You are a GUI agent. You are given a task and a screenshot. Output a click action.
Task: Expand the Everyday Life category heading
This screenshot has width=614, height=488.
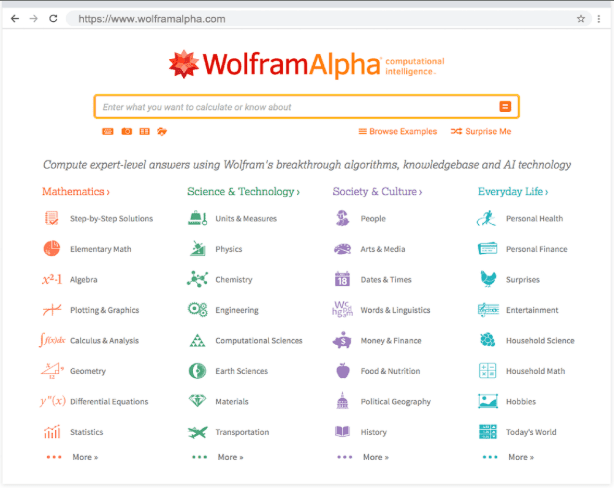click(x=513, y=192)
